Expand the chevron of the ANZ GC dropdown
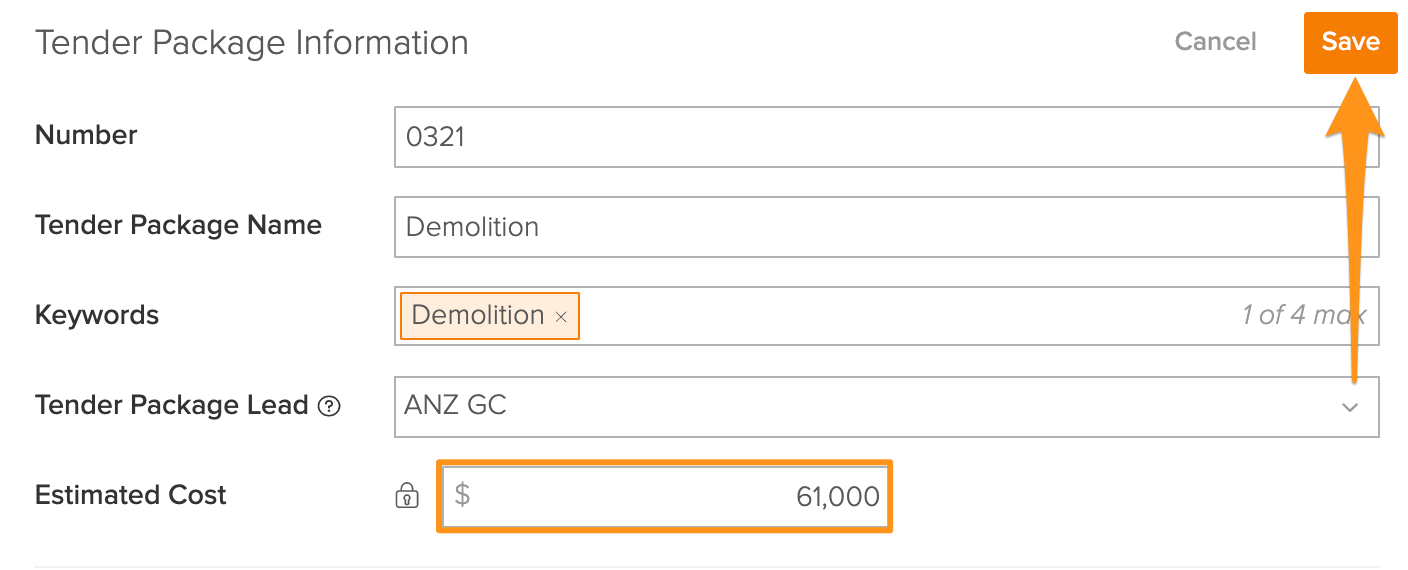Screen dimensions: 1408x570 [x=1350, y=407]
